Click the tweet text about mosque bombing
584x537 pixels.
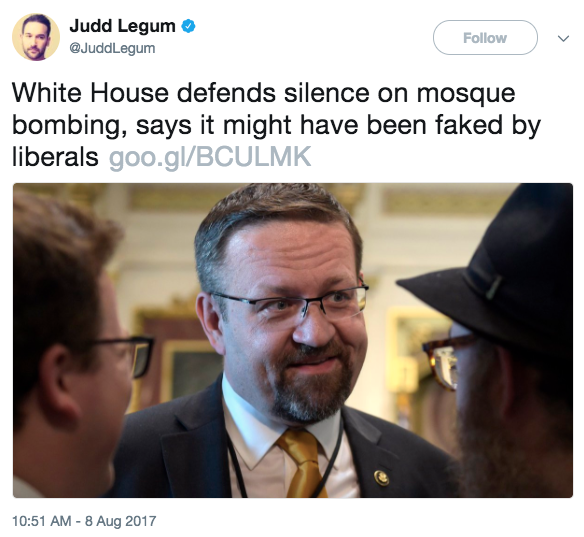coord(276,125)
